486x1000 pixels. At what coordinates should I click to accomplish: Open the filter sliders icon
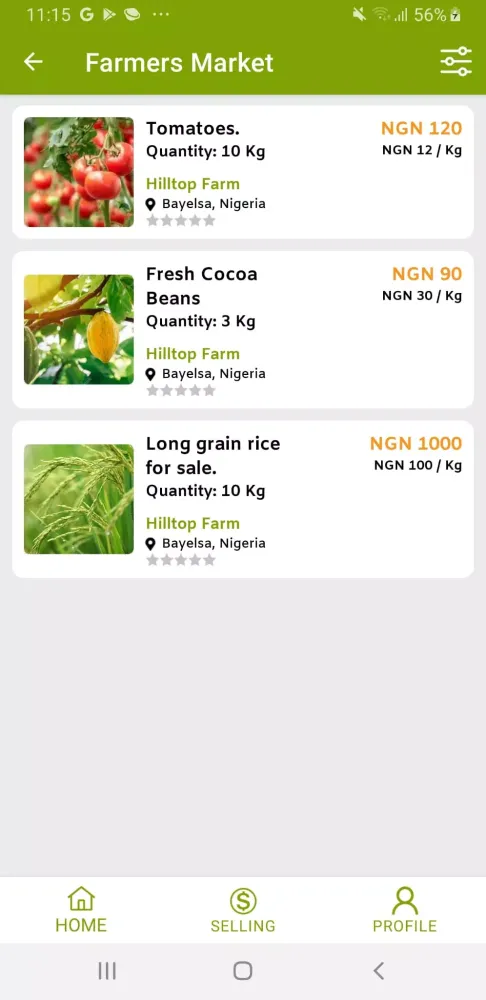(x=456, y=62)
